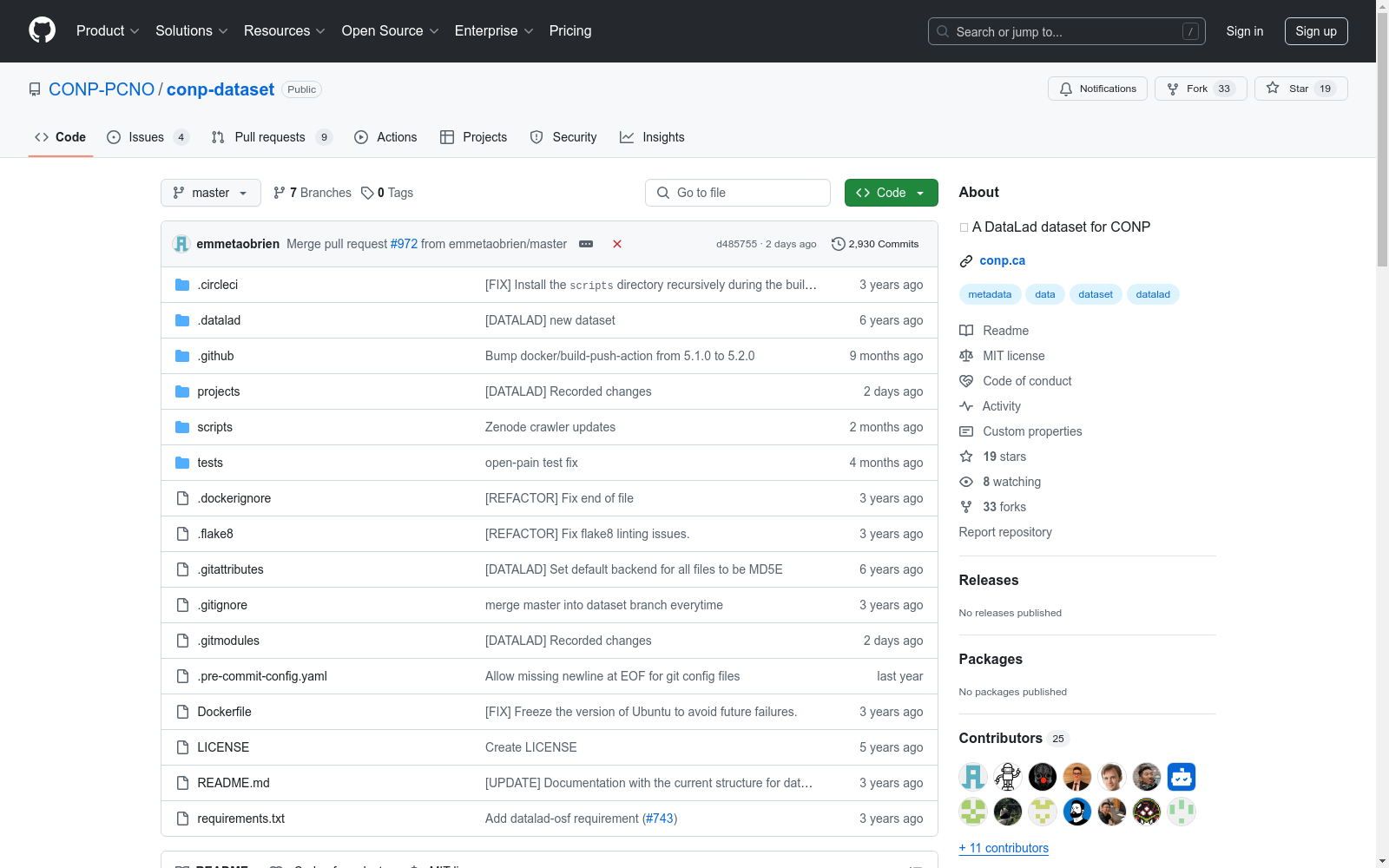Click the scale icon next to MIT license
The image size is (1389, 868).
pos(966,356)
